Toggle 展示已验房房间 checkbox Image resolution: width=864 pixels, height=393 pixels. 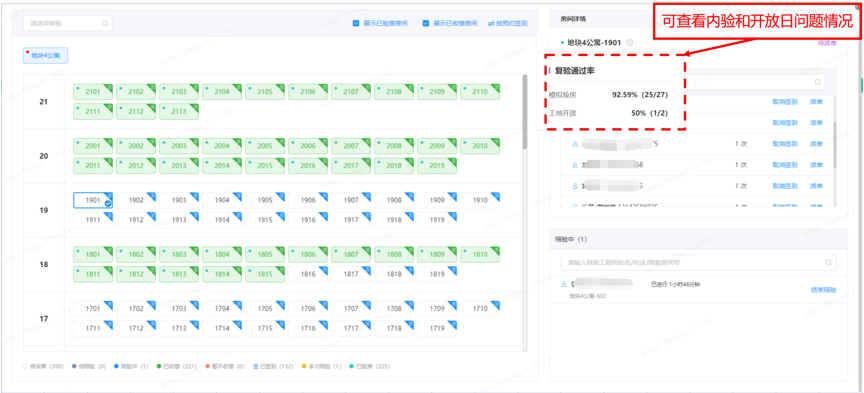tap(357, 24)
